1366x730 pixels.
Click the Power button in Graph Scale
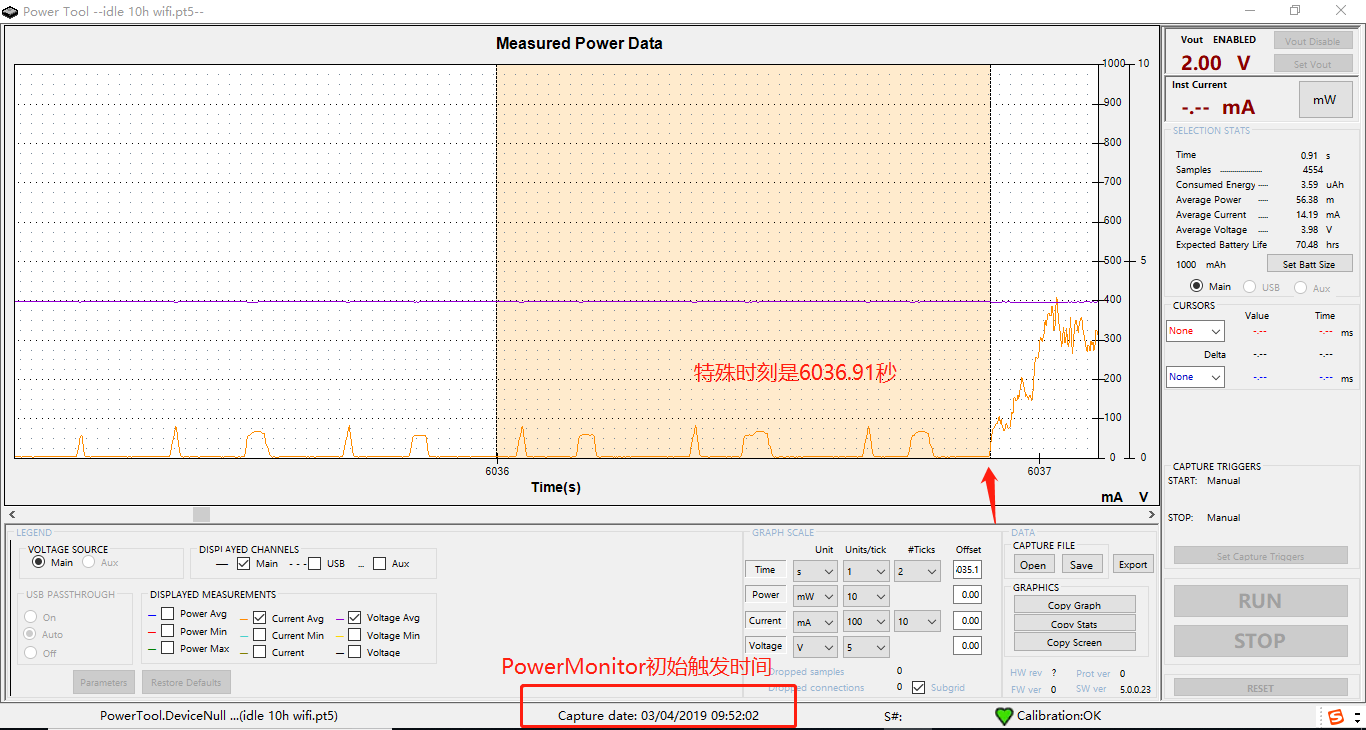coord(765,595)
